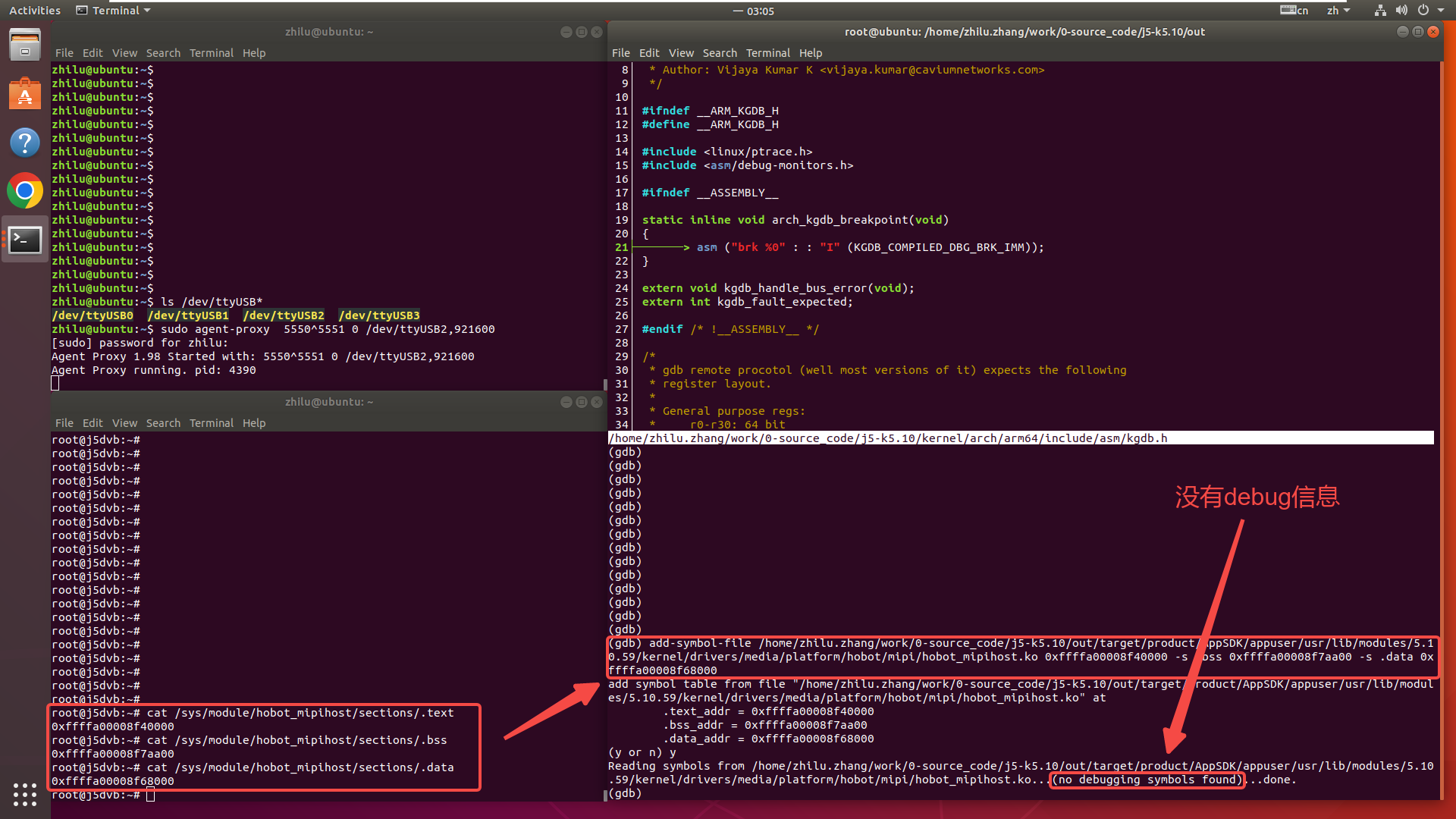Maximize the root@ubuntu gdb terminal window
1456x819 pixels.
tap(1418, 32)
